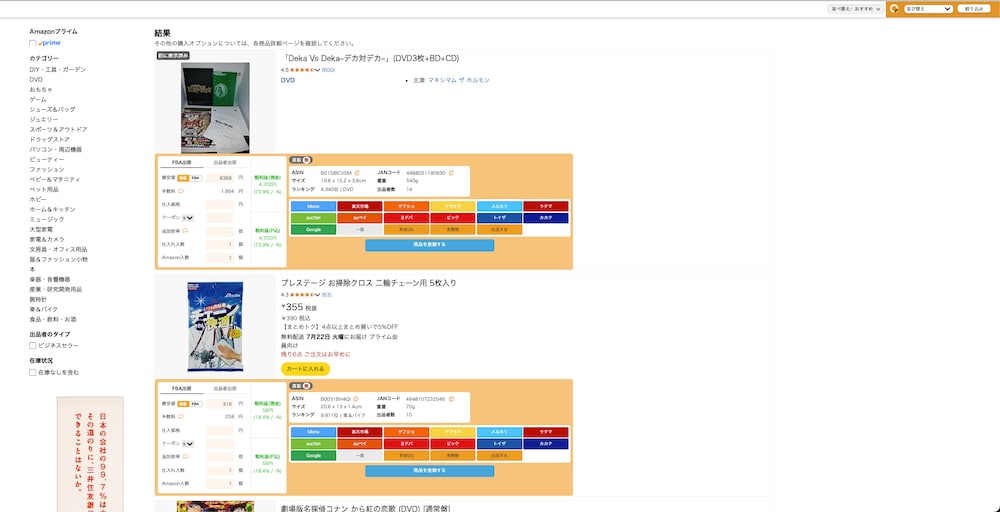Copy ASIN B0158CV0M via copy icon

point(357,173)
